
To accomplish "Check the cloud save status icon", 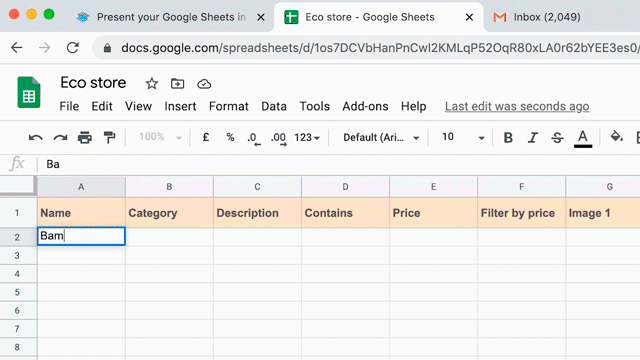I will (x=204, y=84).
